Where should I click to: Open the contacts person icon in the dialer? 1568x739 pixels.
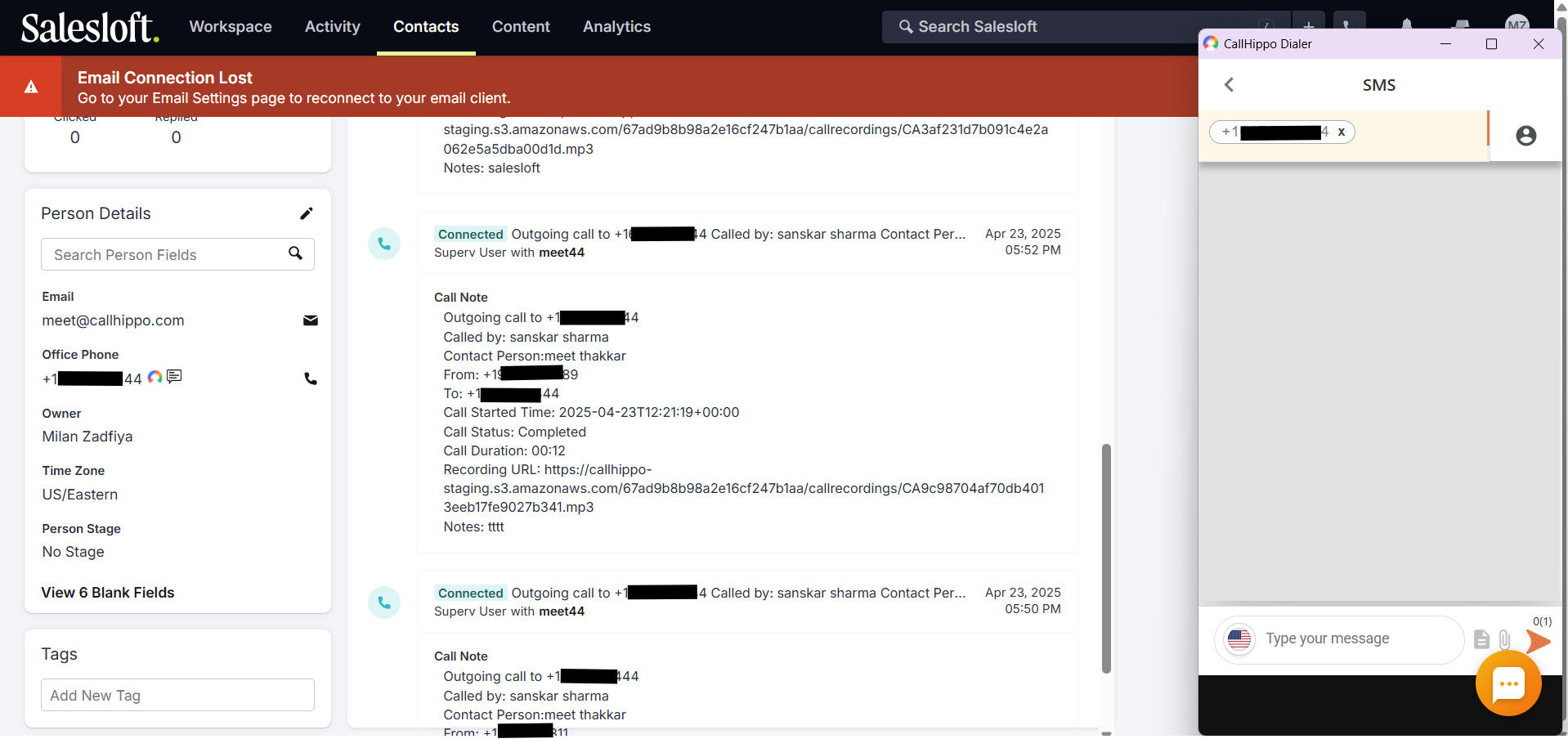(x=1525, y=136)
